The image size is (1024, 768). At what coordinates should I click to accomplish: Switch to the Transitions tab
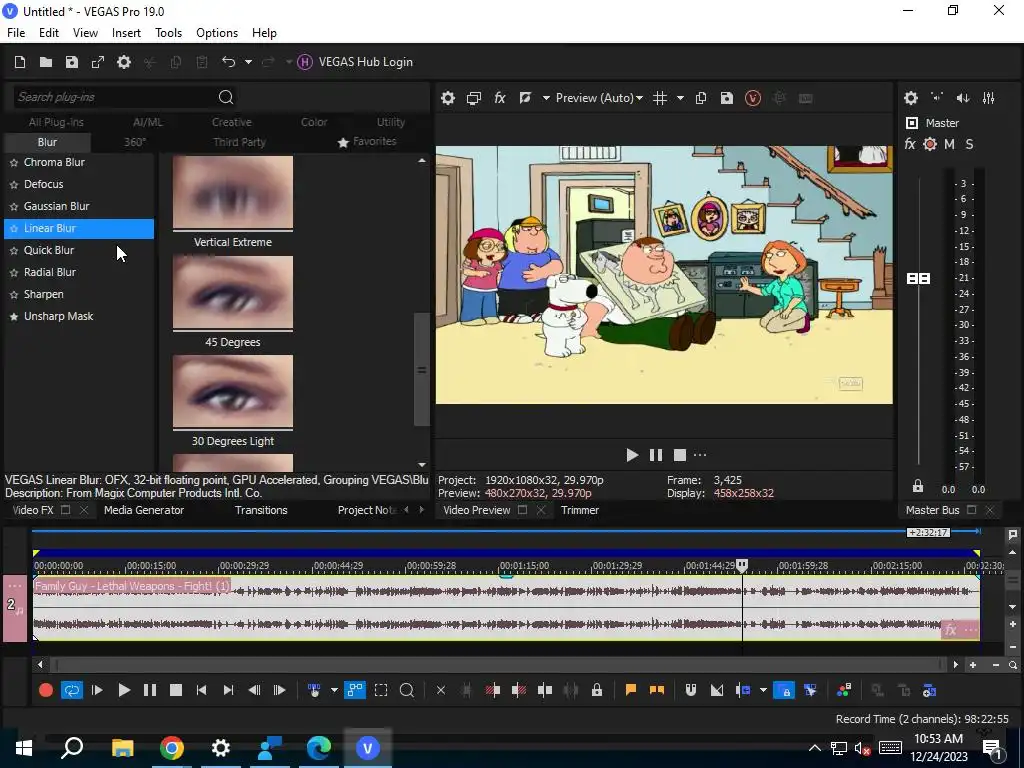(x=261, y=510)
